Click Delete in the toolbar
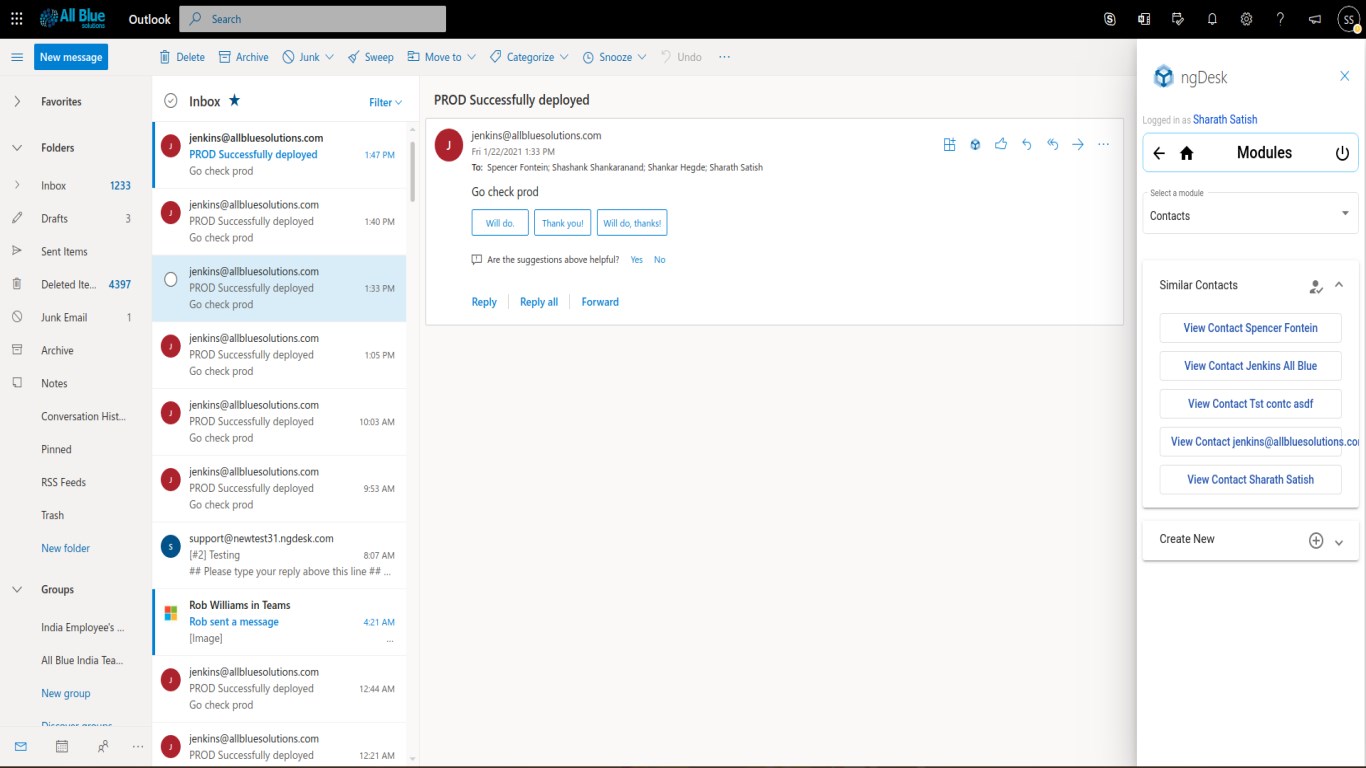This screenshot has height=768, width=1366. click(182, 57)
